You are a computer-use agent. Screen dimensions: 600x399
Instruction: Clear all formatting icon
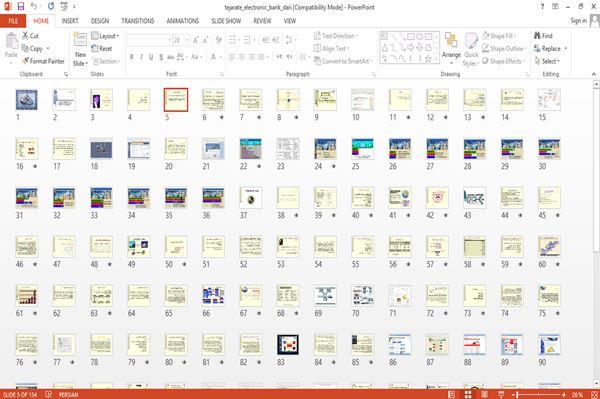coord(218,40)
